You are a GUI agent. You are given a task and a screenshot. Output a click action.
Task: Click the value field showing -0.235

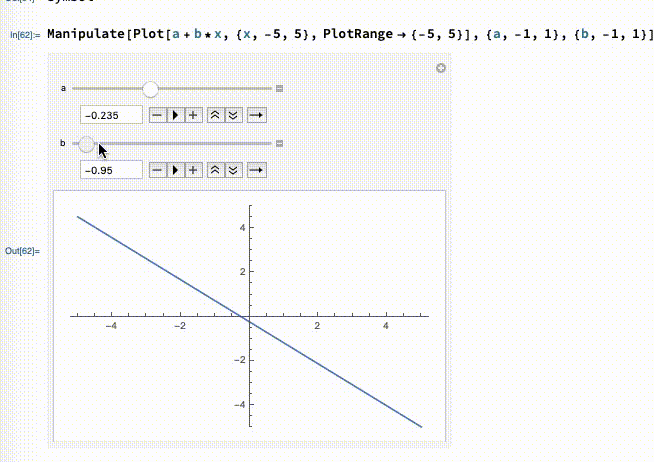click(111, 115)
